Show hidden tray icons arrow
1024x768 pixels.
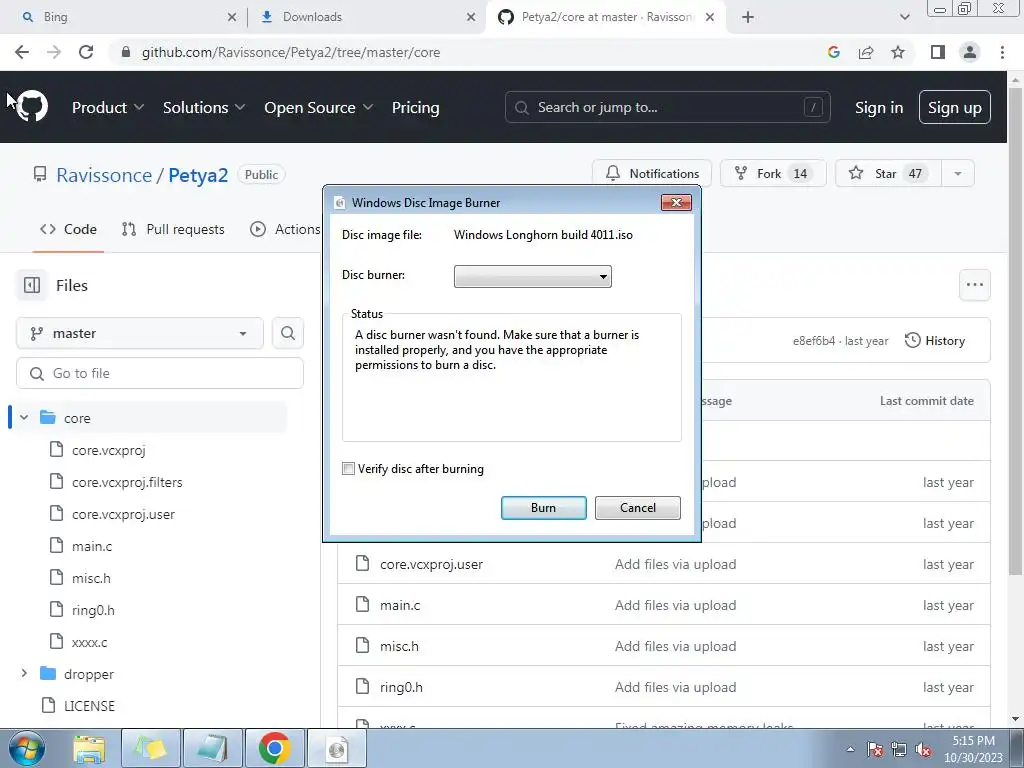pyautogui.click(x=850, y=750)
